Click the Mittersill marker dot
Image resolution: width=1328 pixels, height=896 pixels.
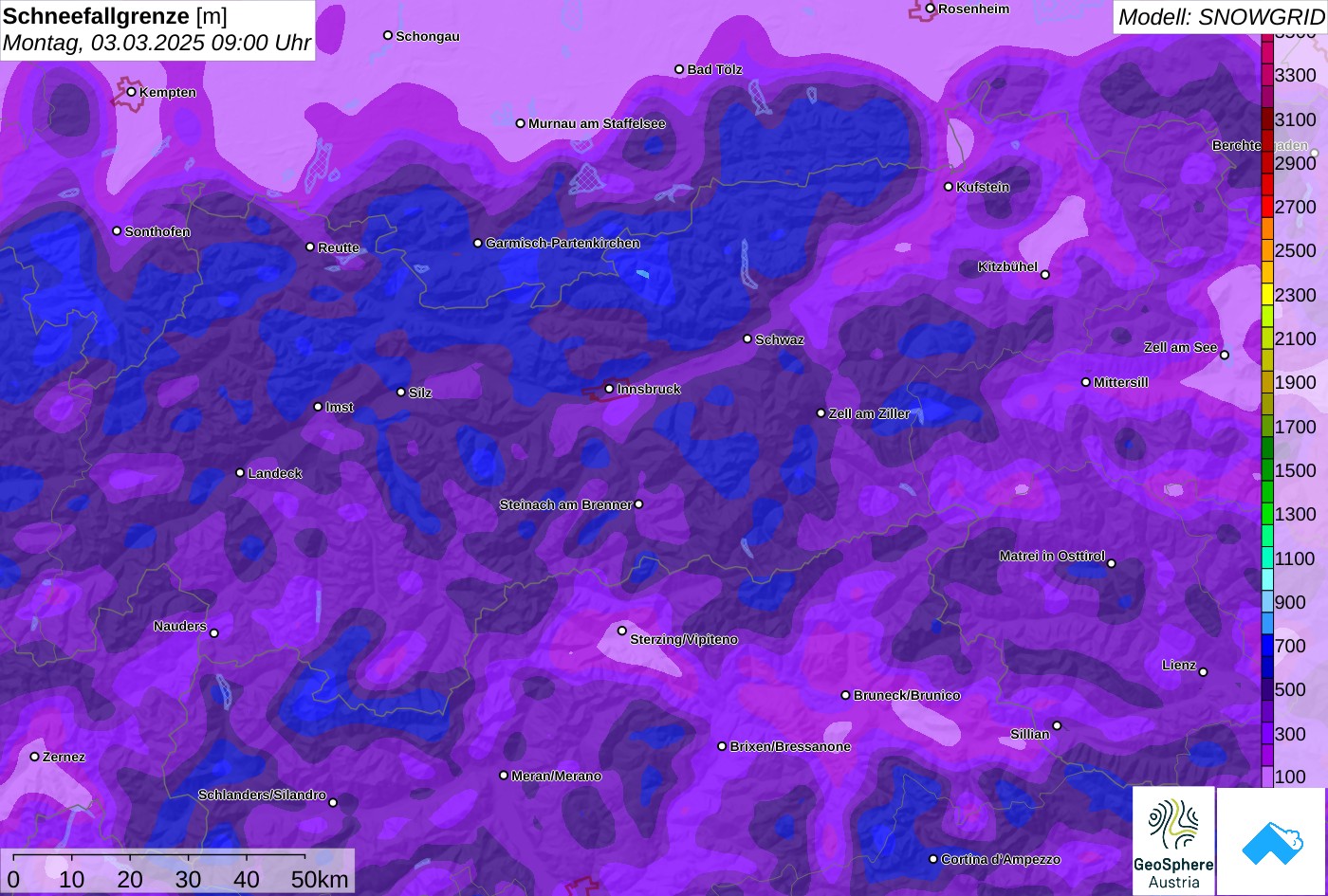click(x=1086, y=382)
